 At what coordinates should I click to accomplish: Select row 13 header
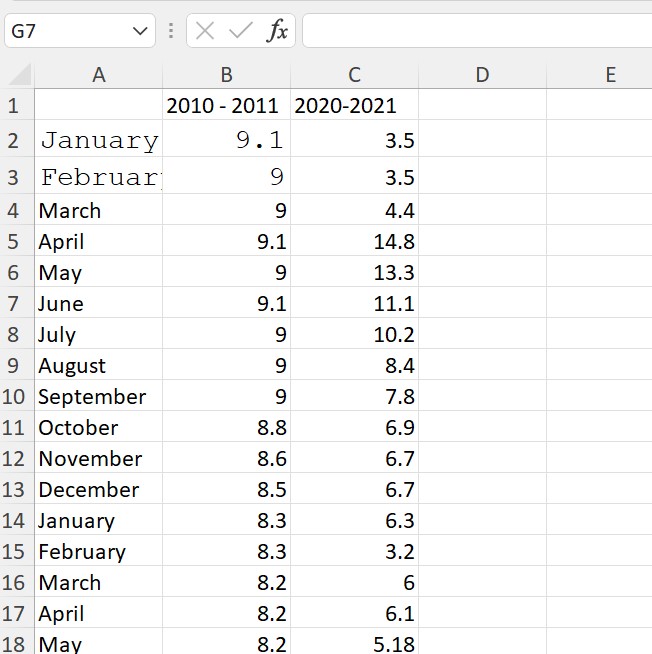[17, 489]
